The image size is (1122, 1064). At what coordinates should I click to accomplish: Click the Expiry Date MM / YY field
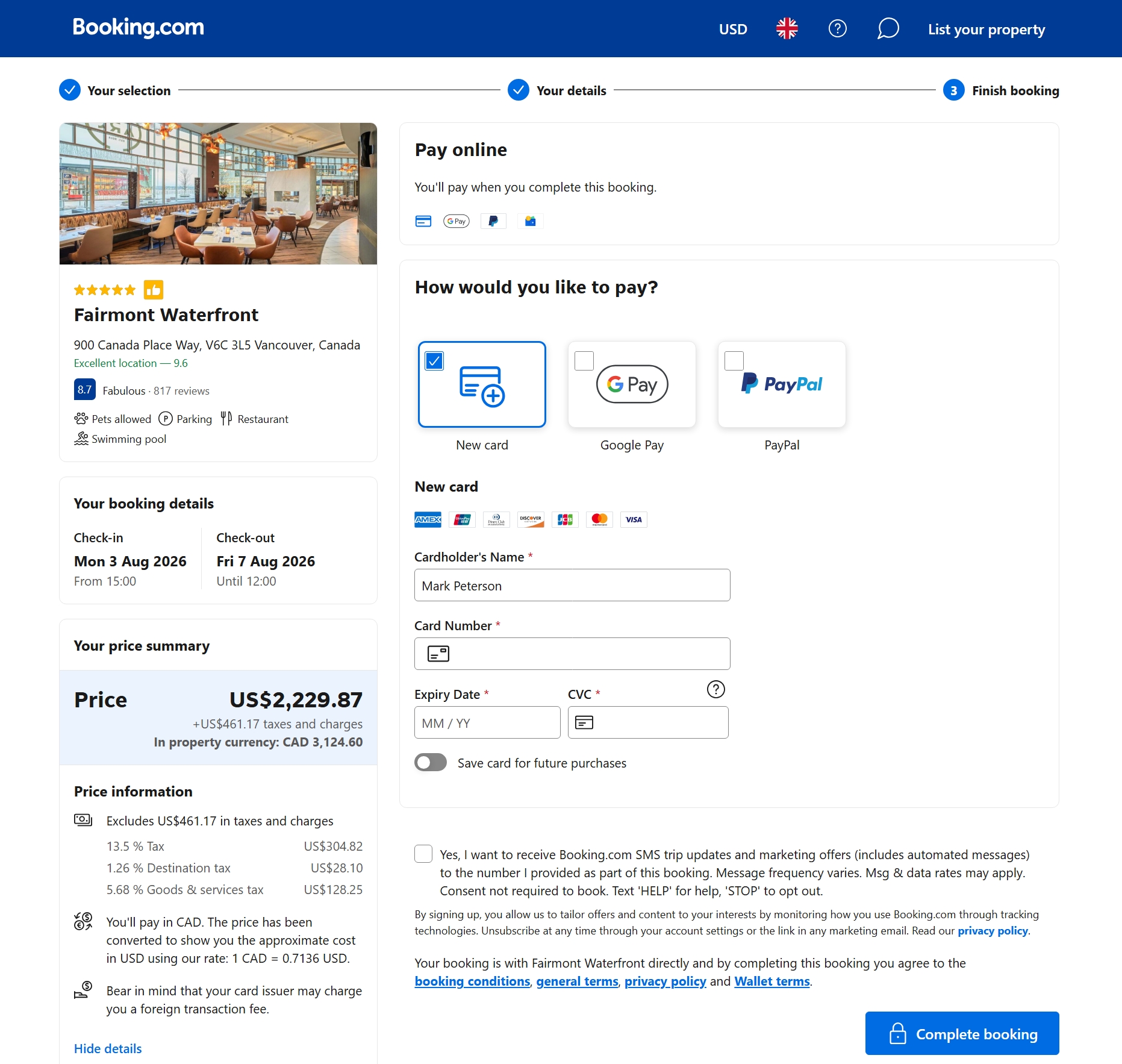pyautogui.click(x=487, y=722)
